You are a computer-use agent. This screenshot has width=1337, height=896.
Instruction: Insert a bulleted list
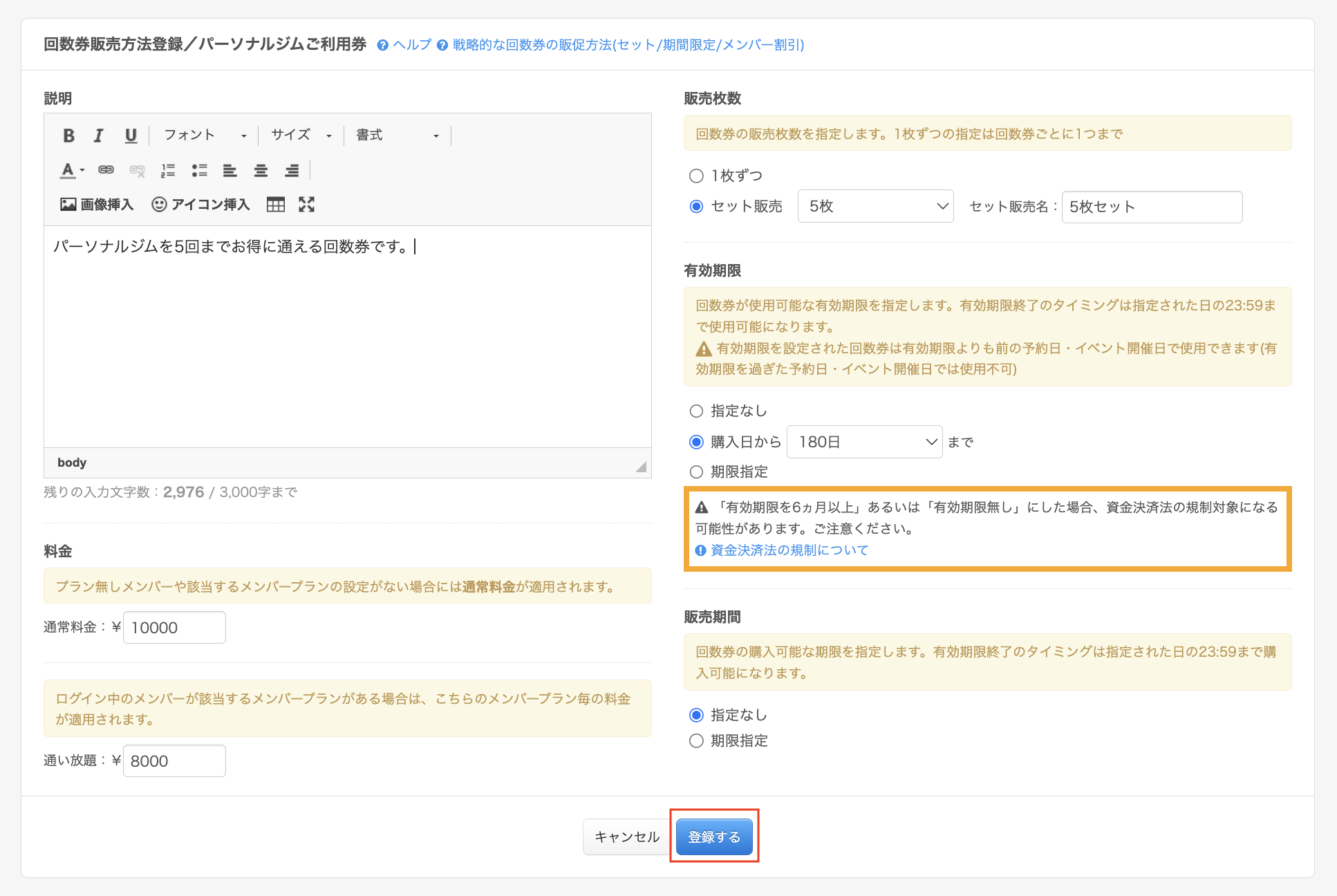coord(200,170)
